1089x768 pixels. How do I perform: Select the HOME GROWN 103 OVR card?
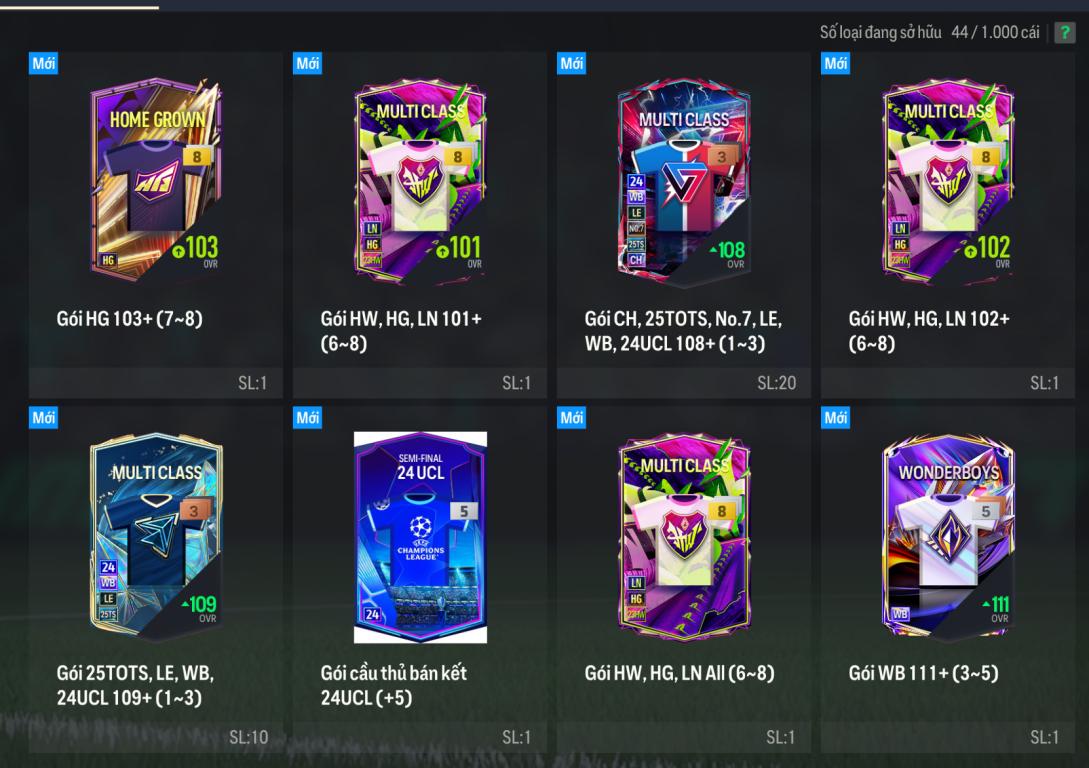(156, 179)
